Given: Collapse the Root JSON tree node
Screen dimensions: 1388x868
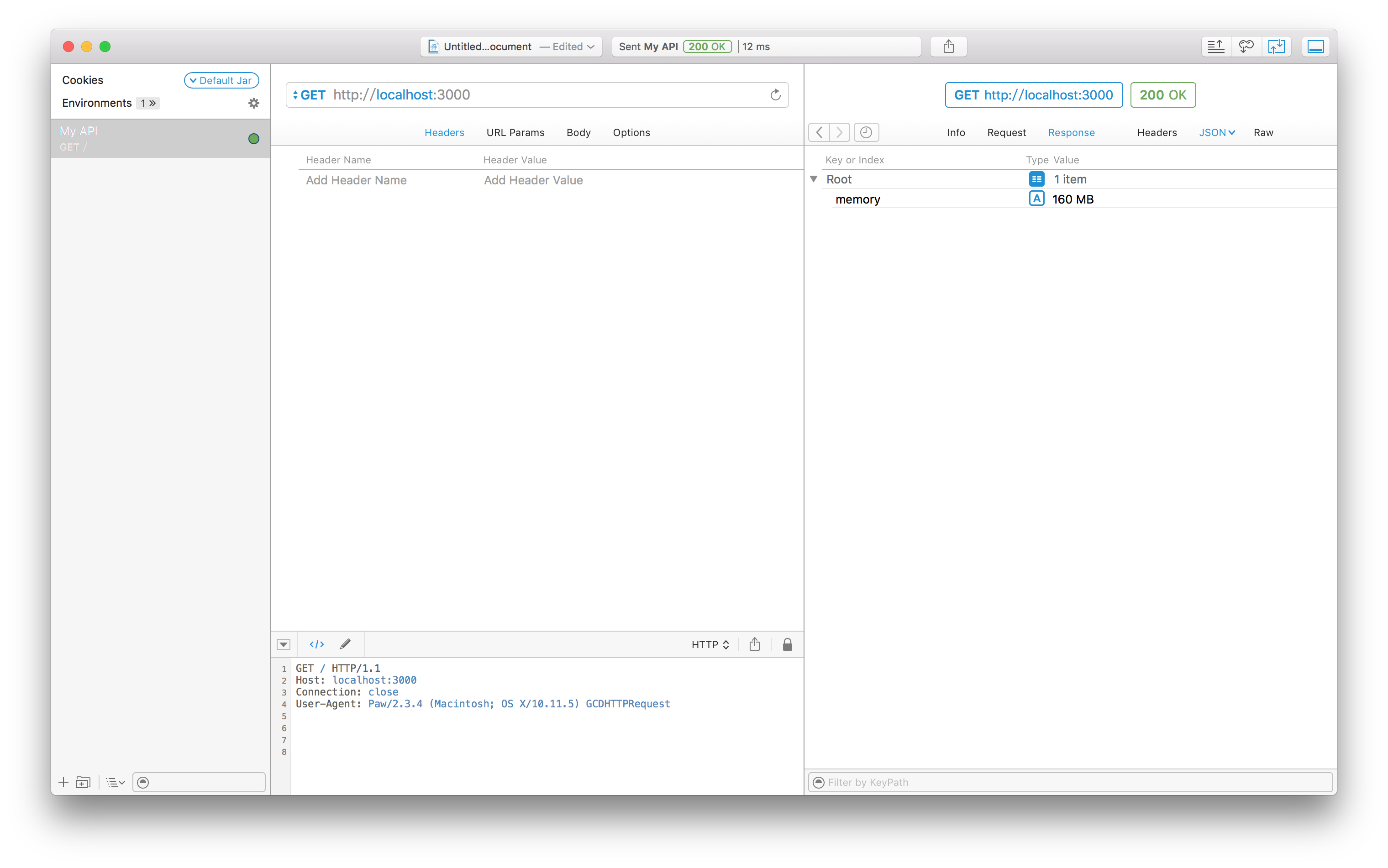Looking at the screenshot, I should pos(814,179).
